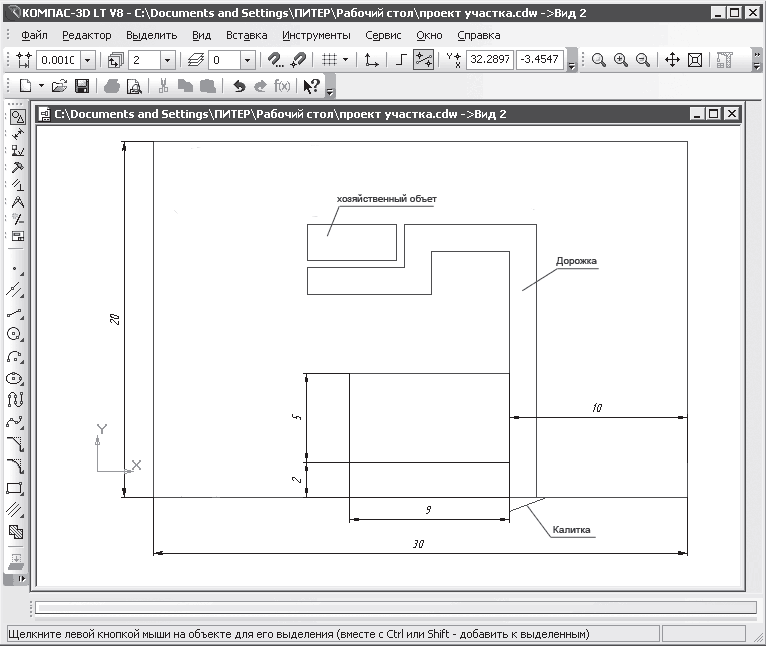
Task: Open the Файл menu
Action: pos(34,35)
